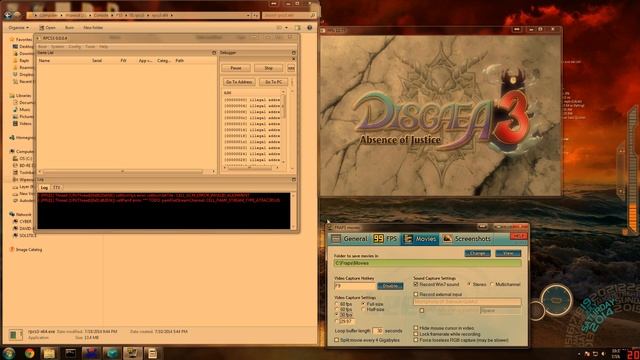Image resolution: width=640 pixels, height=360 pixels.
Task: Select Videos under Libraries
Action: [25, 123]
